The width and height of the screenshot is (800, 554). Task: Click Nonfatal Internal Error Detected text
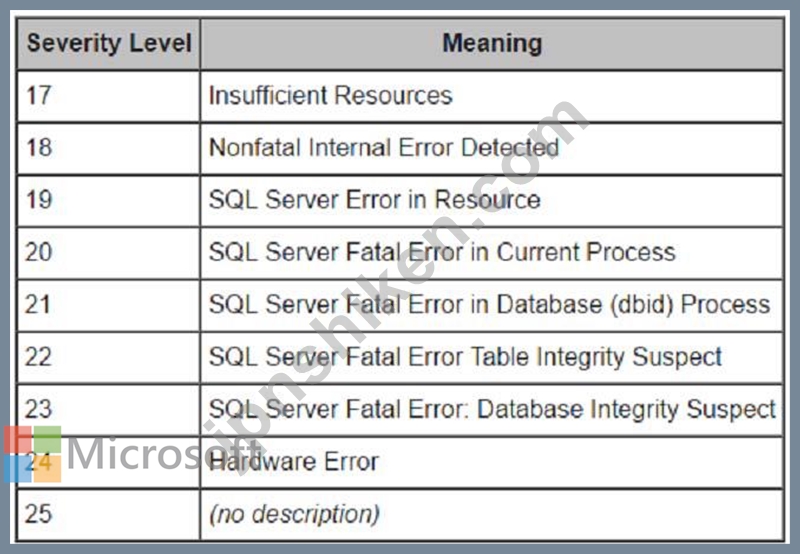[x=384, y=147]
